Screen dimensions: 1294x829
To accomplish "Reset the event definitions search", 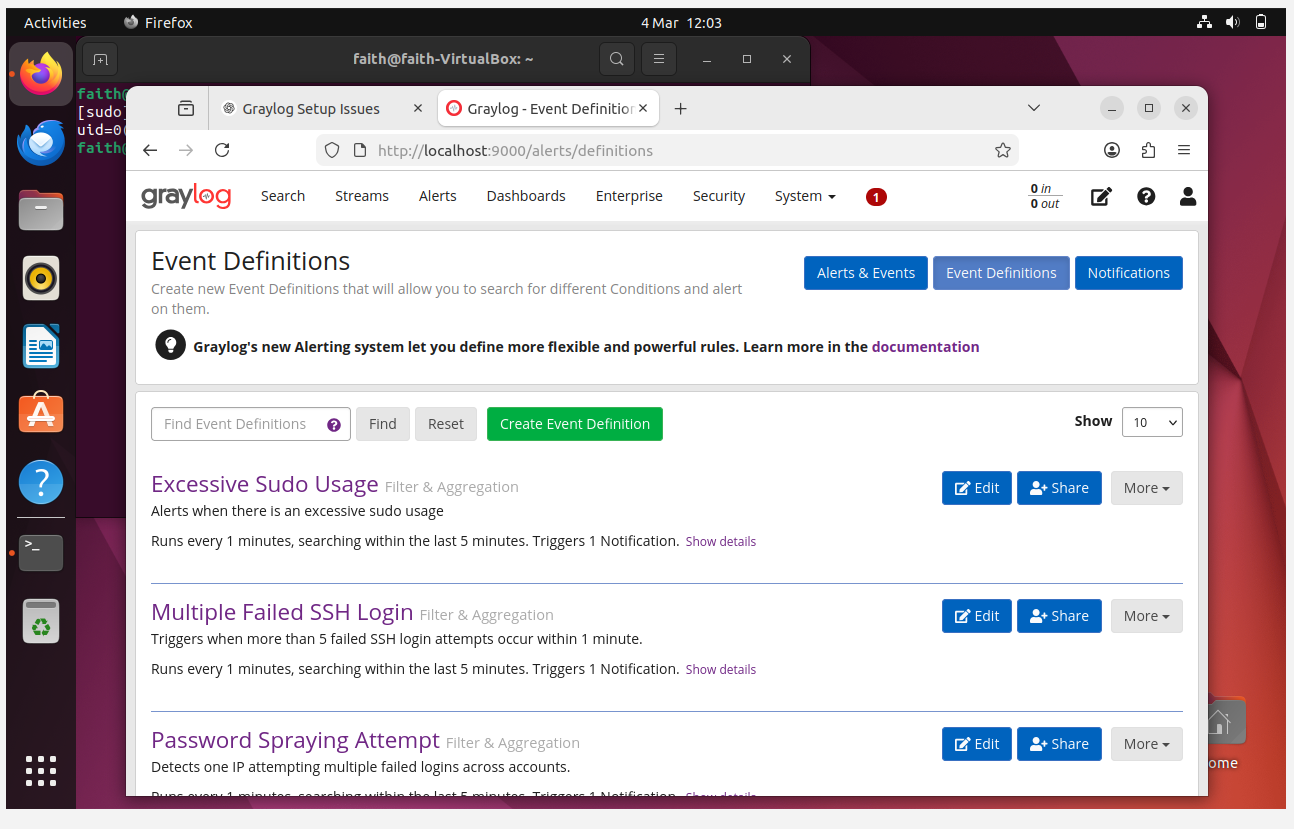I will [446, 424].
